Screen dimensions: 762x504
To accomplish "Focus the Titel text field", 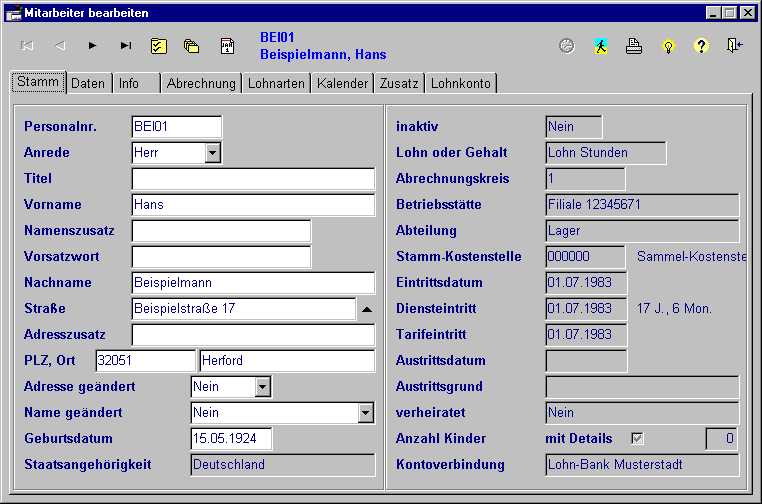I will point(252,179).
